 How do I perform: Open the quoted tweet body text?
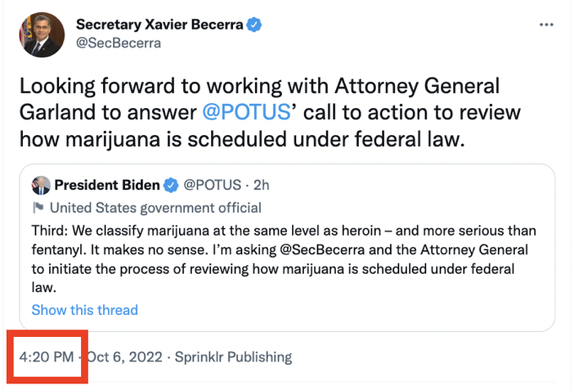coord(284,259)
